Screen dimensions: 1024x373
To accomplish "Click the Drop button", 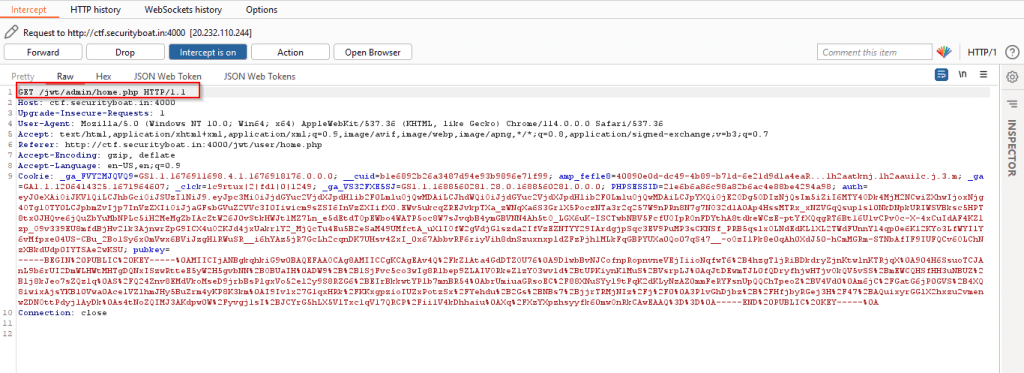I will click(x=125, y=52).
